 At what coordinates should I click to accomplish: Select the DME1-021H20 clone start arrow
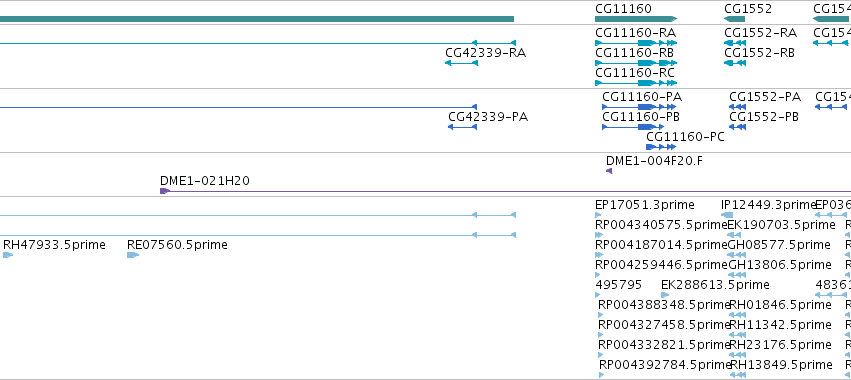tap(165, 191)
